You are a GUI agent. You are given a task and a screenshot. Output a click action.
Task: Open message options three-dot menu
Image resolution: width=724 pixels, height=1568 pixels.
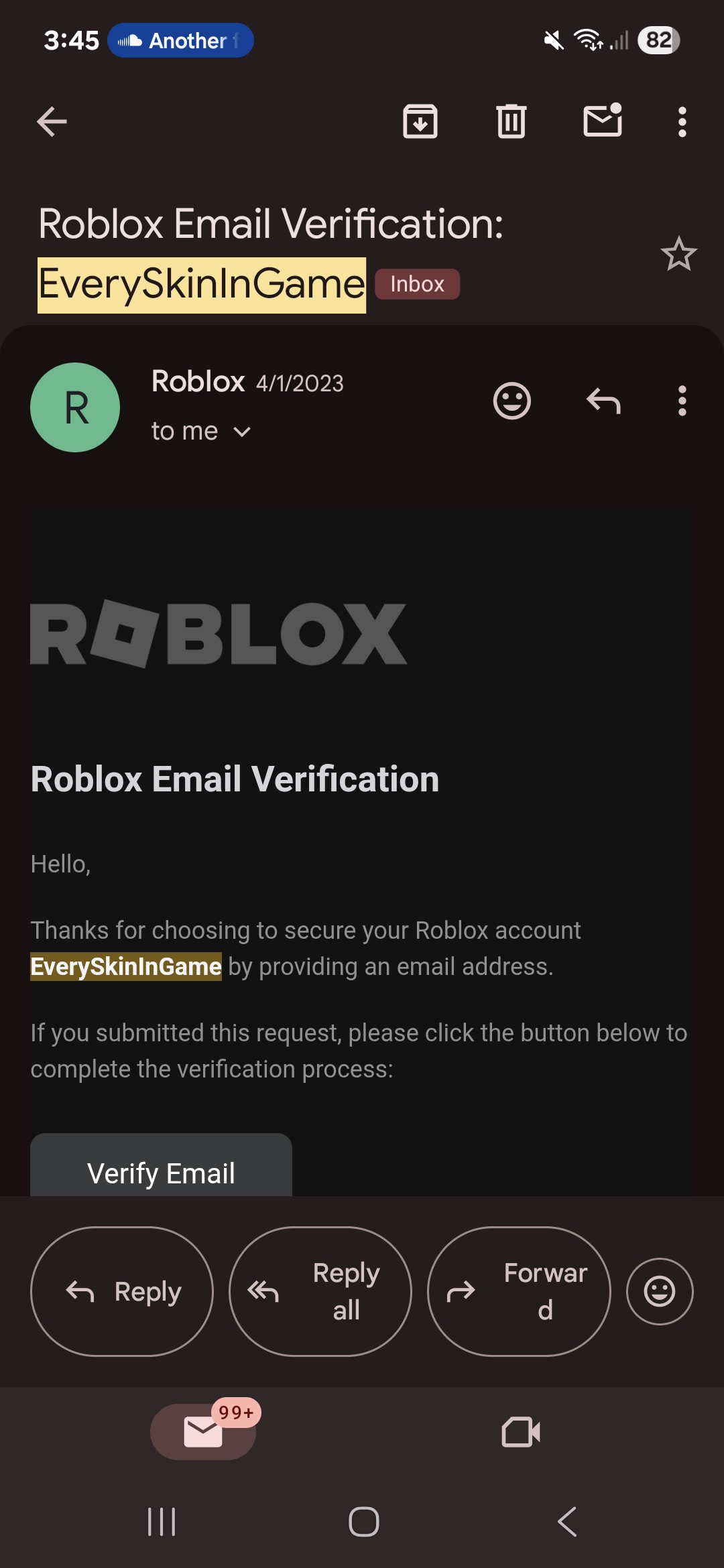pyautogui.click(x=682, y=401)
